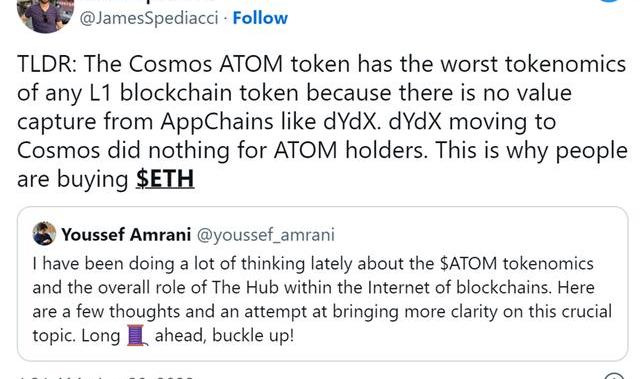Screen dimensions: 640x379
Task: Click the thread spool emoji
Action: point(137,335)
